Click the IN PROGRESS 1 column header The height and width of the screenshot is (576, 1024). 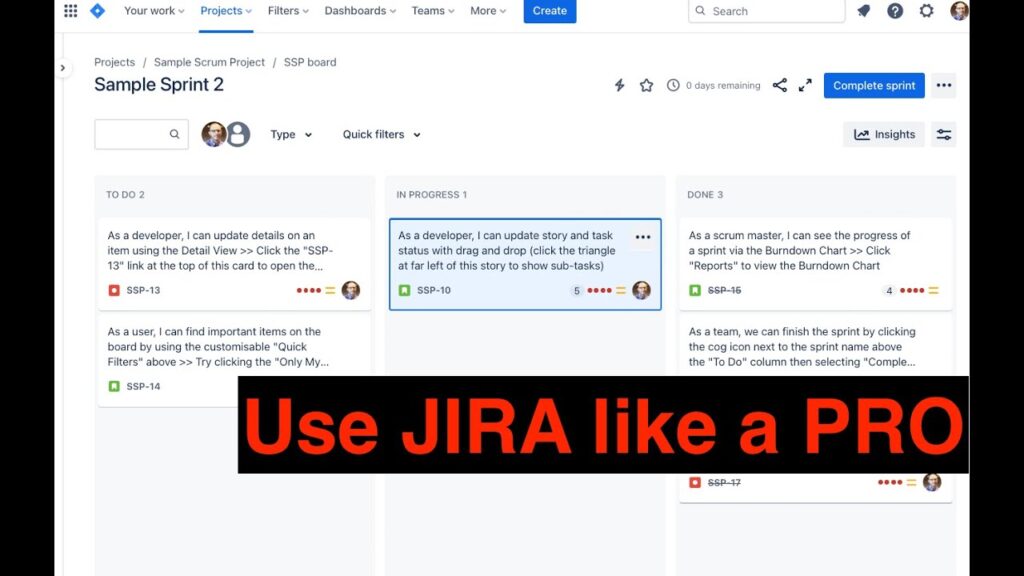[432, 195]
